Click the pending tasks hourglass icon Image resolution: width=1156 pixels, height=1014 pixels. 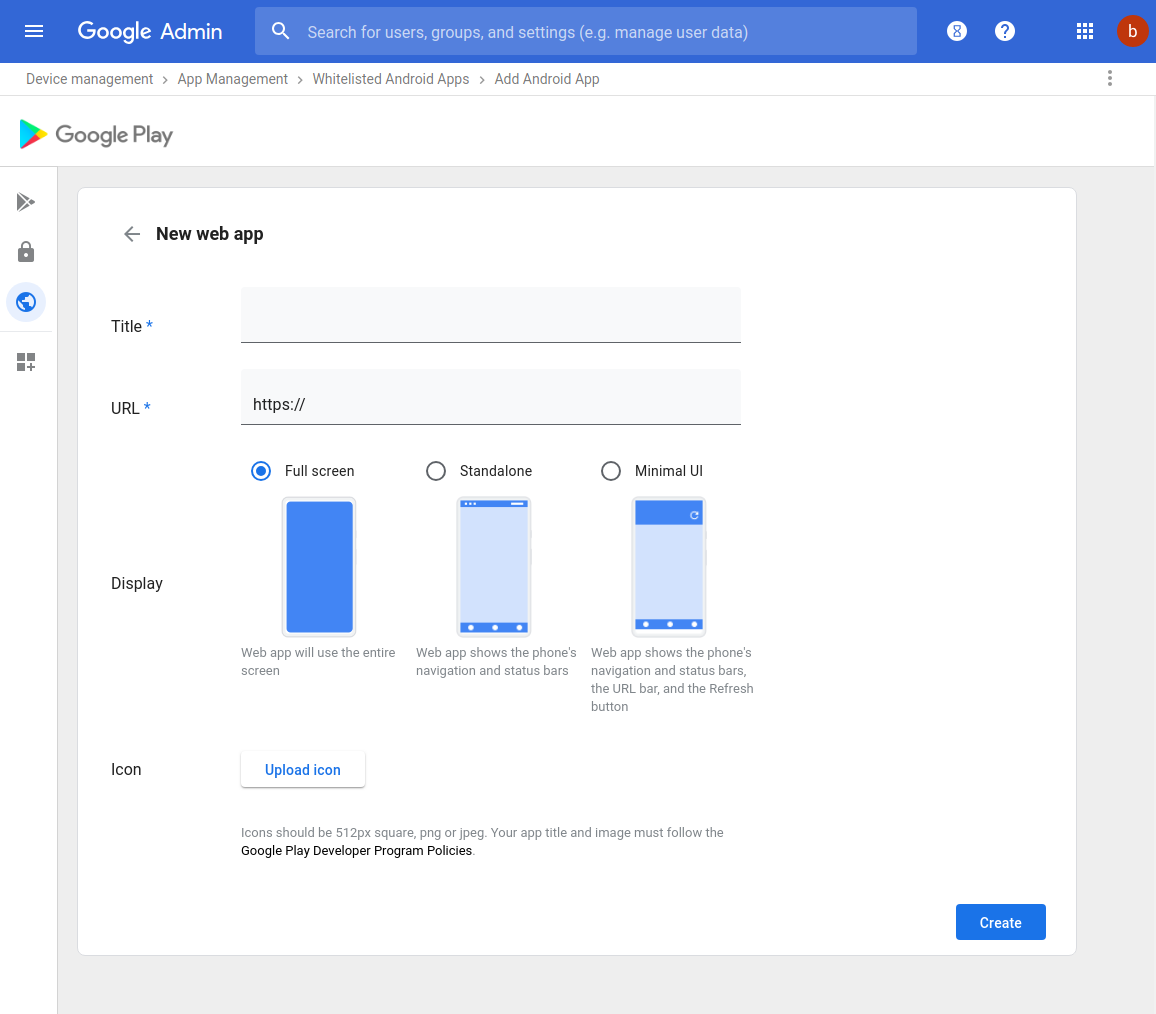click(x=957, y=31)
